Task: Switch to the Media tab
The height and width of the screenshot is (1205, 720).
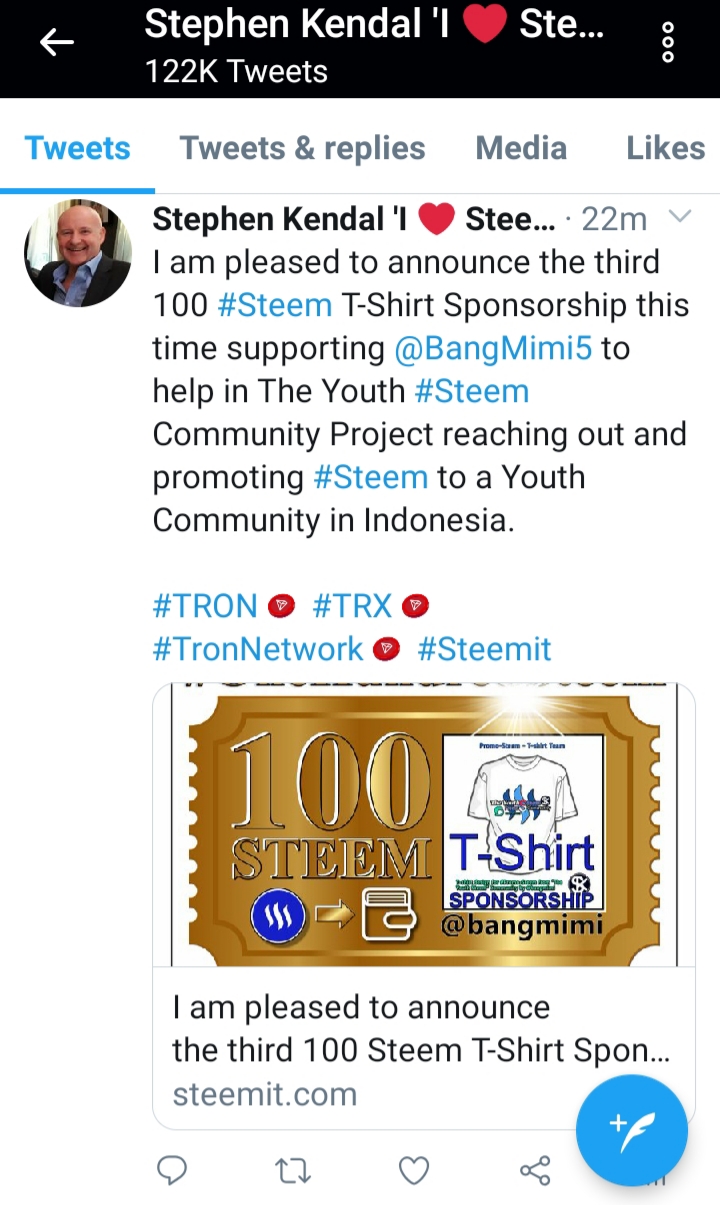Action: 521,148
